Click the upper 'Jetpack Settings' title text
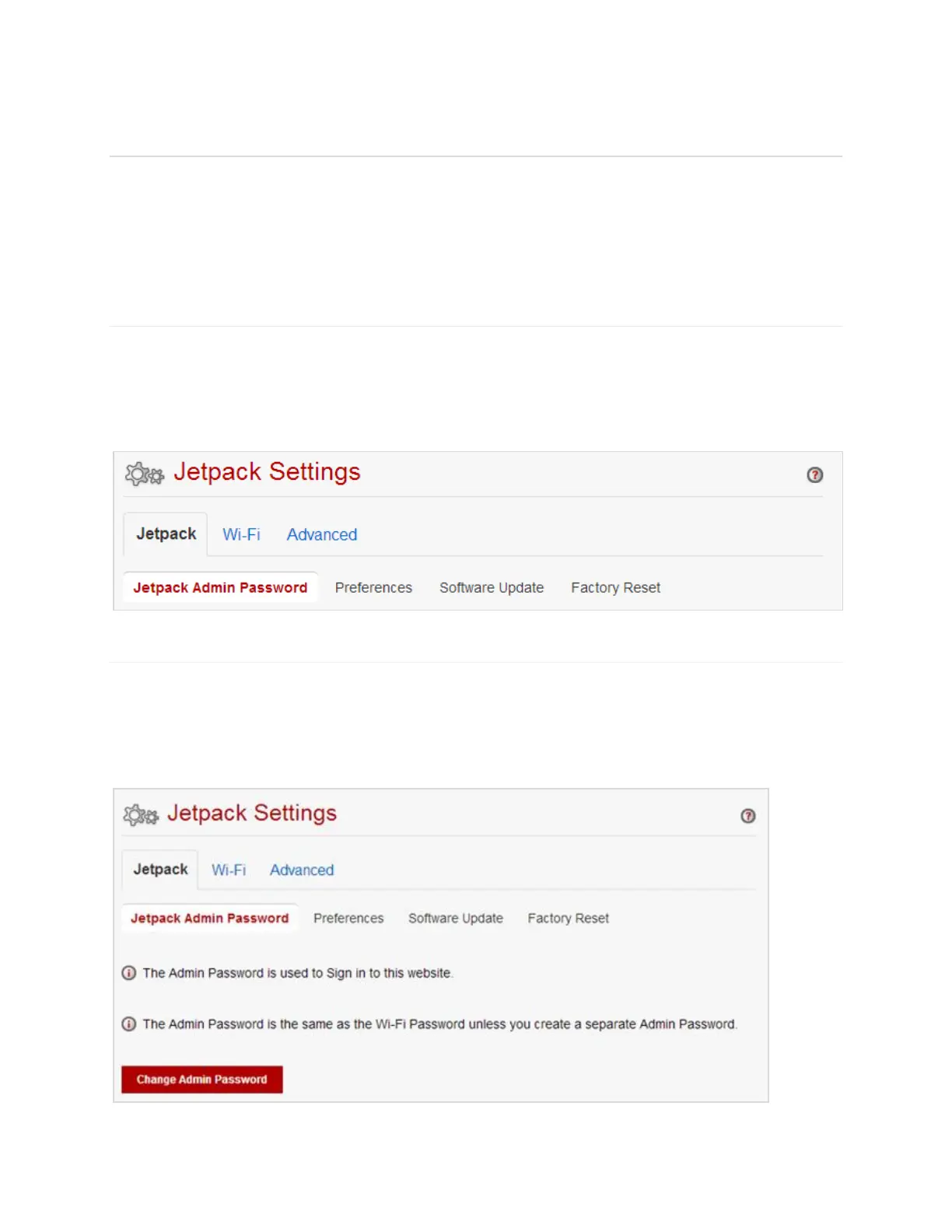The image size is (952, 1232). pos(267,472)
